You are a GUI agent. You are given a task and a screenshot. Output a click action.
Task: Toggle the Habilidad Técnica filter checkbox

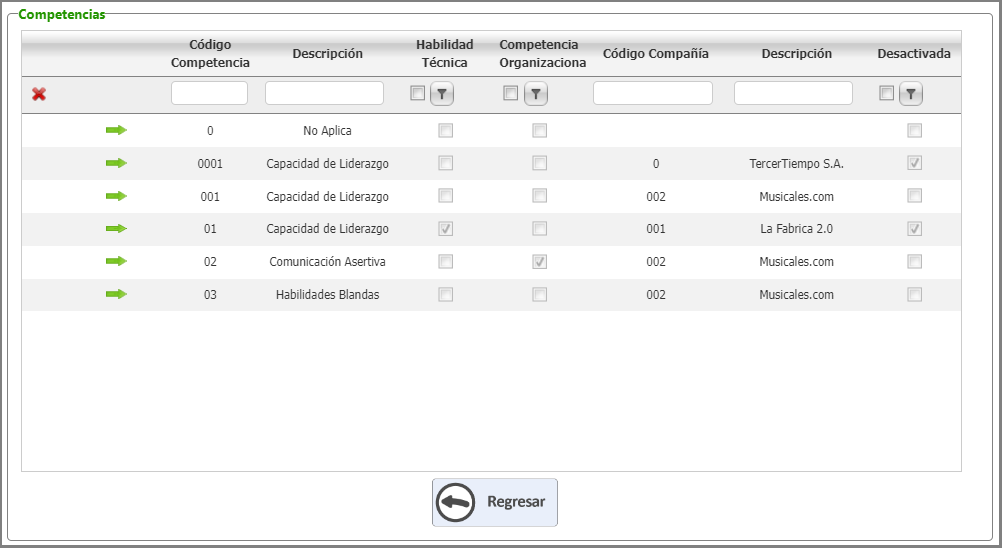(x=417, y=93)
